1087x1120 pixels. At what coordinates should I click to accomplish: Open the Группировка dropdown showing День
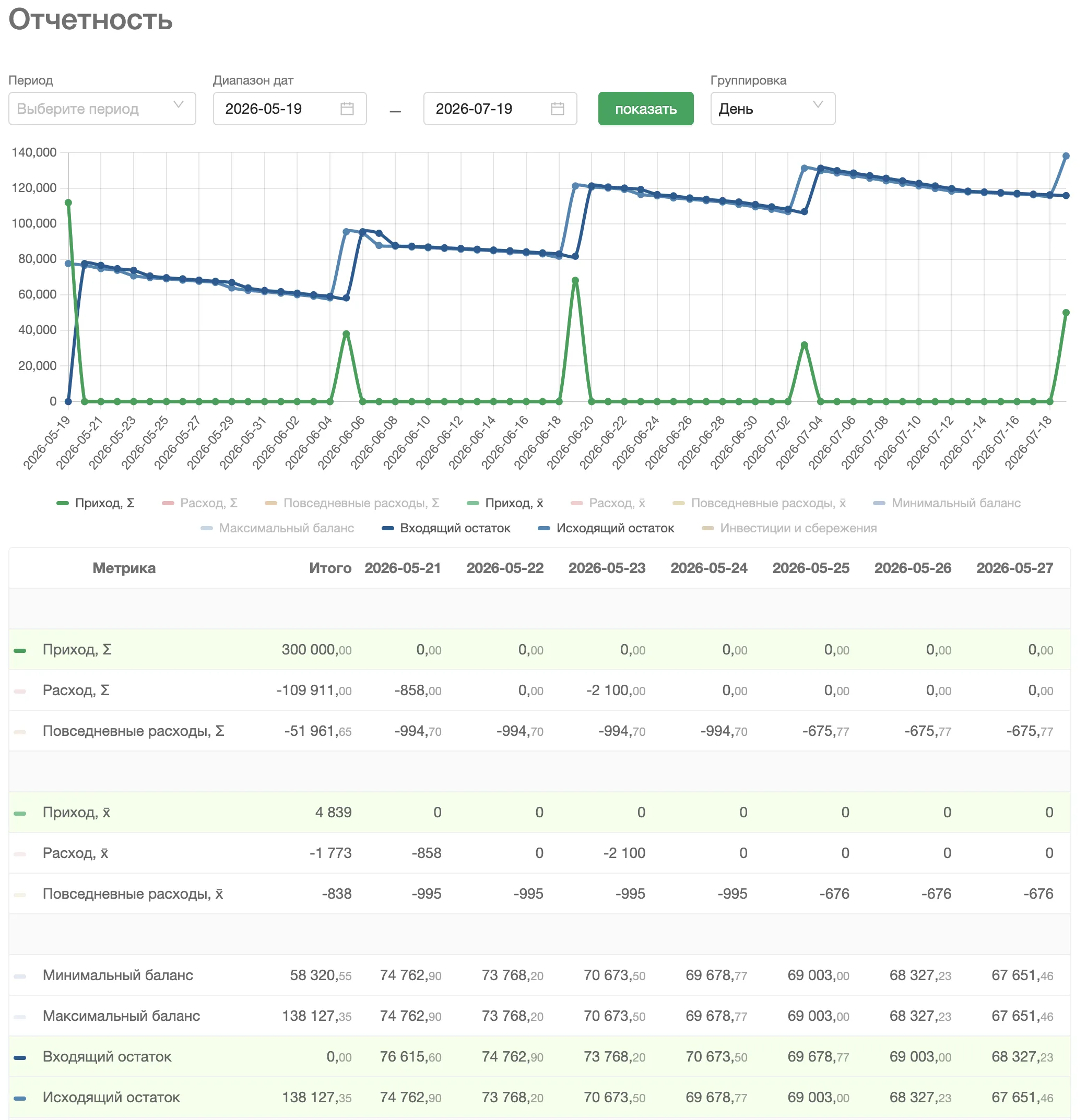pos(772,109)
